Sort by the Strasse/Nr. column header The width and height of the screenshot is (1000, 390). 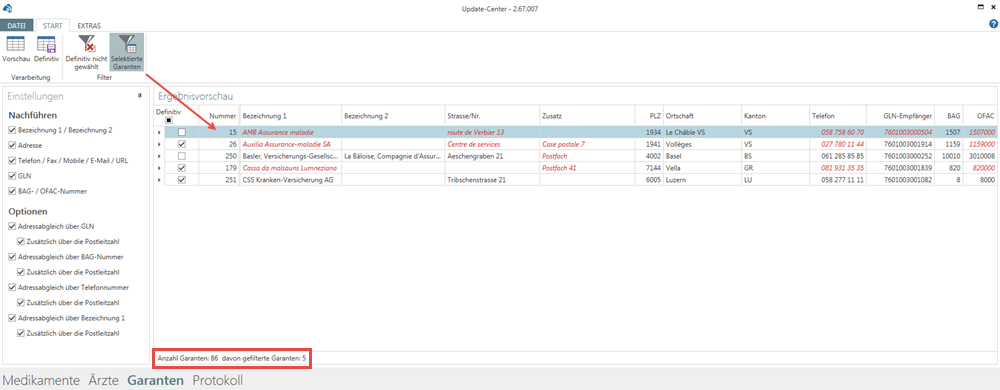(492, 116)
